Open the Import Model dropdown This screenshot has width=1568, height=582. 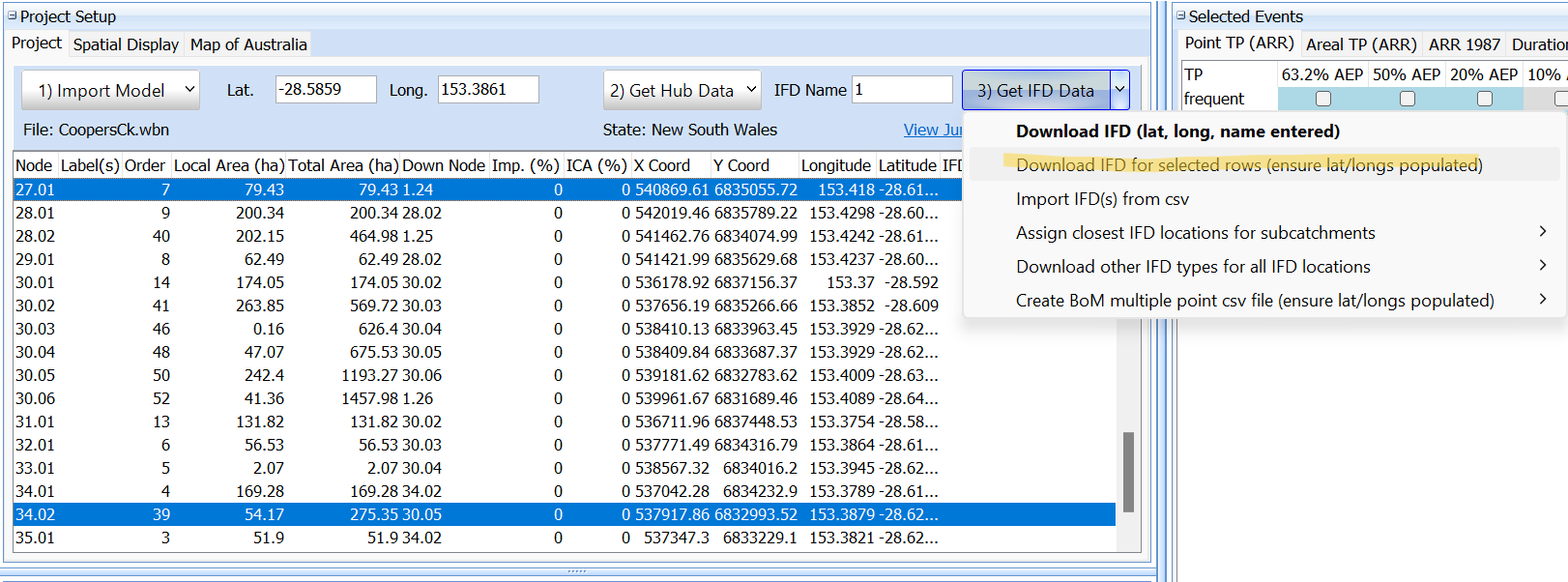pyautogui.click(x=189, y=90)
